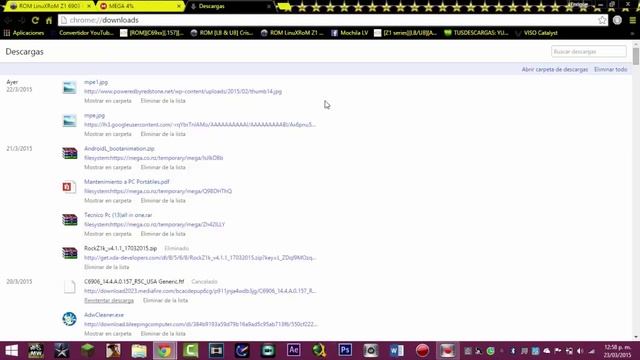Switch to the MEGA 4% tab
Viewport: 640px width, 360px height.
pos(139,6)
